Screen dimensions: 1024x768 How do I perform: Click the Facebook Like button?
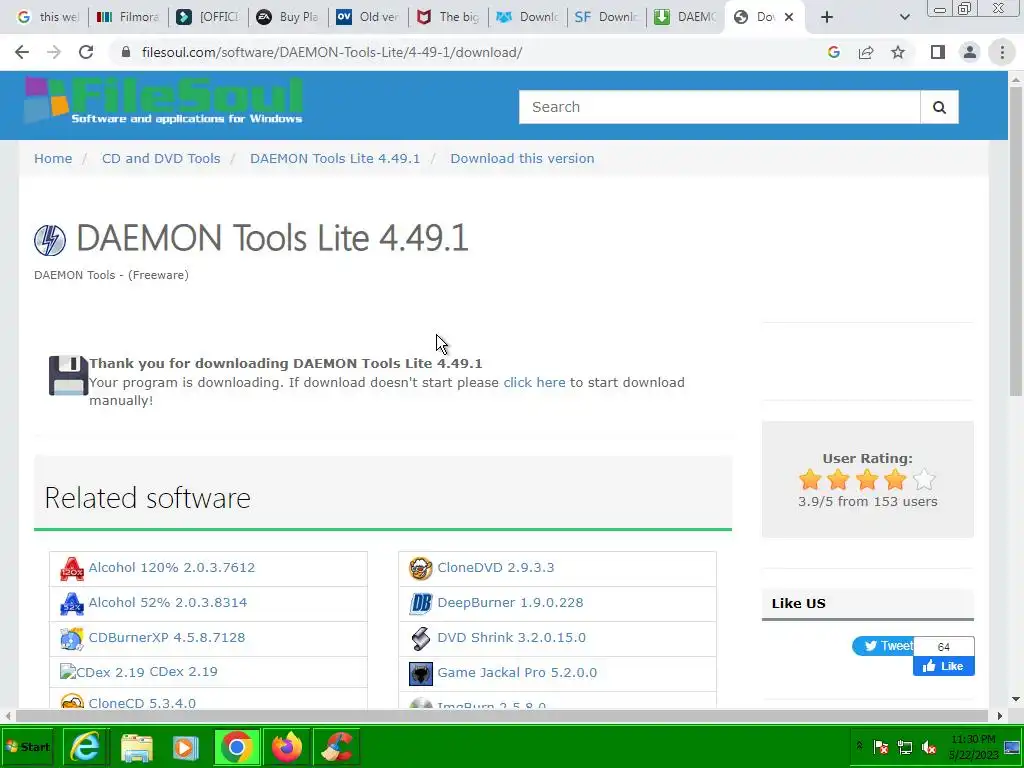pyautogui.click(x=944, y=666)
